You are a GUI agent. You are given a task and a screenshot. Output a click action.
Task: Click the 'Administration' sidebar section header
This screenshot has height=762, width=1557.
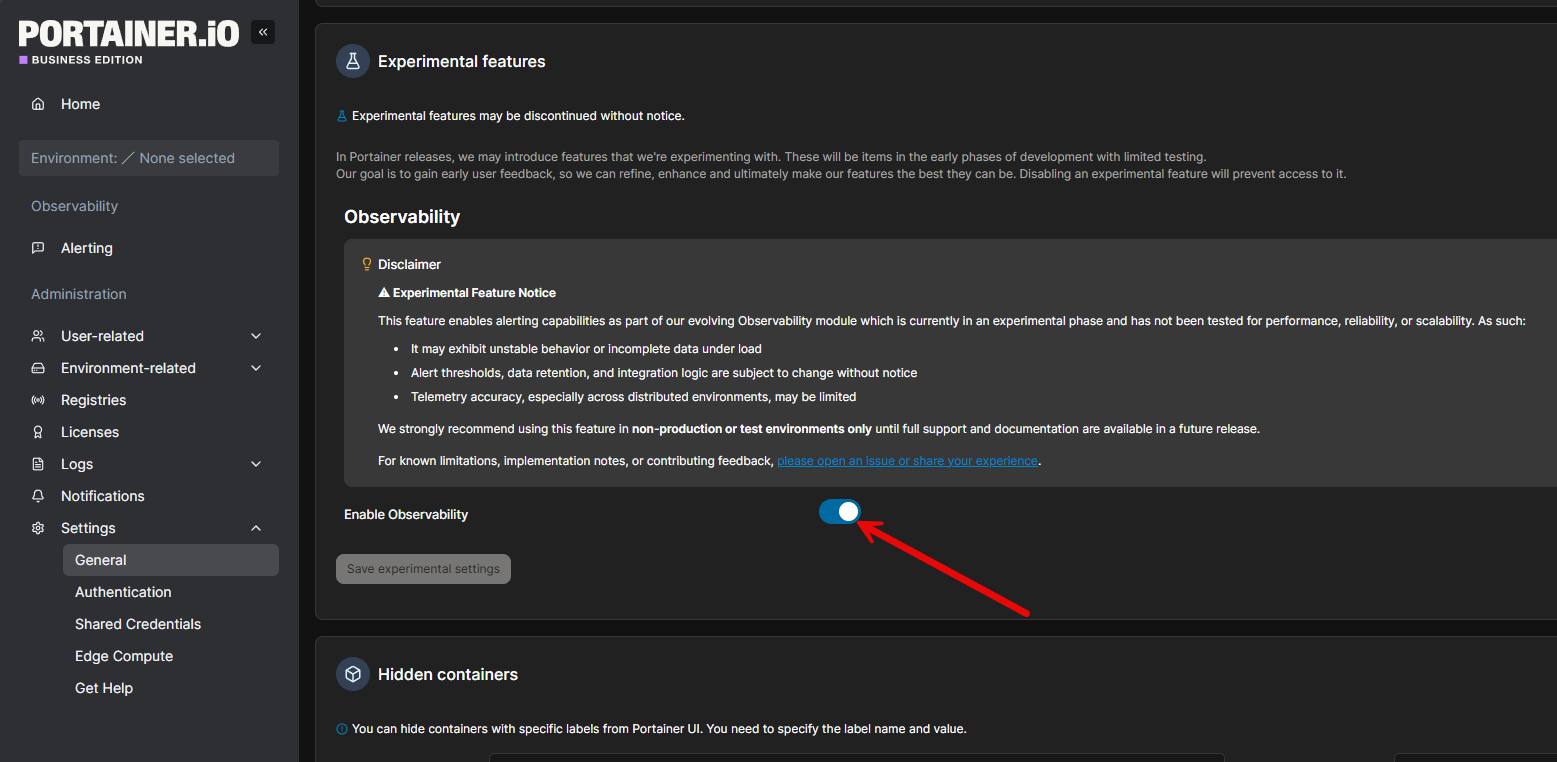pos(79,294)
